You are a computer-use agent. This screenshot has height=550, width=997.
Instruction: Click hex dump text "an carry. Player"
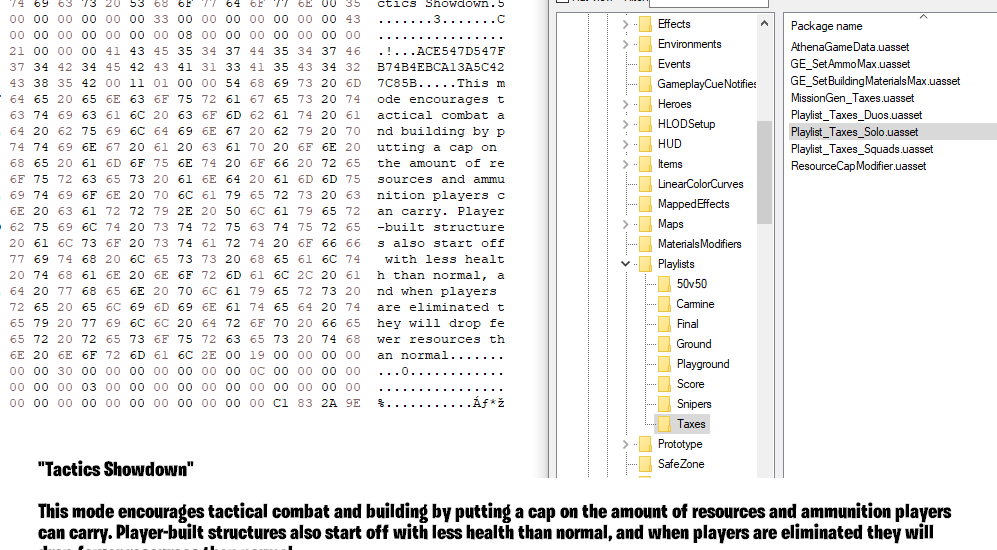pos(441,211)
